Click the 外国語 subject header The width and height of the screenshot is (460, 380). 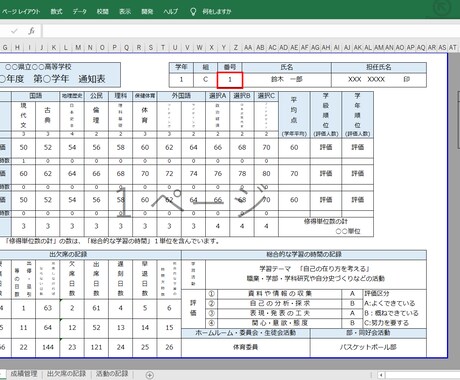(181, 96)
